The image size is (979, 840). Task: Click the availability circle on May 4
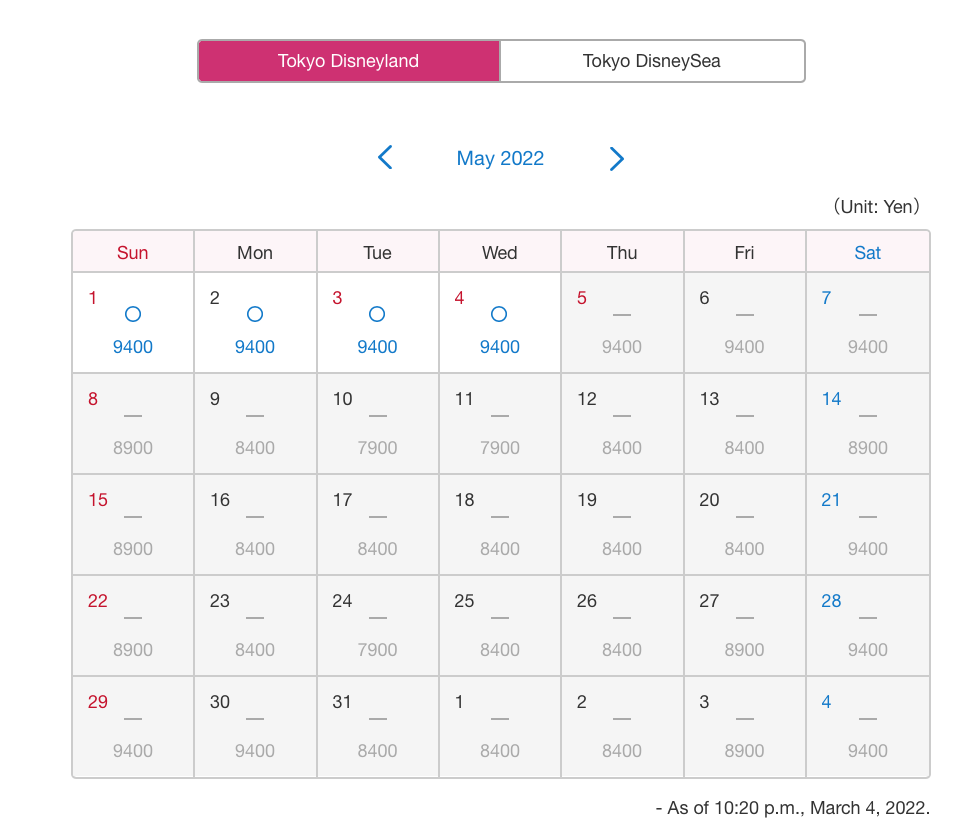coord(499,314)
